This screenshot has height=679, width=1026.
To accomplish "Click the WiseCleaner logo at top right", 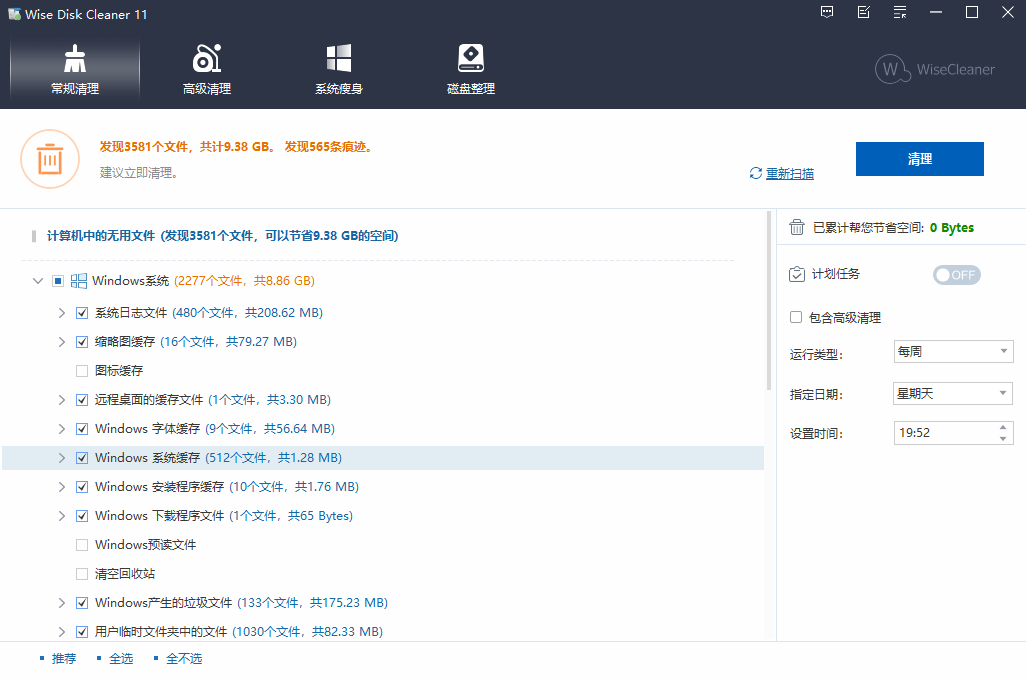I will 933,70.
